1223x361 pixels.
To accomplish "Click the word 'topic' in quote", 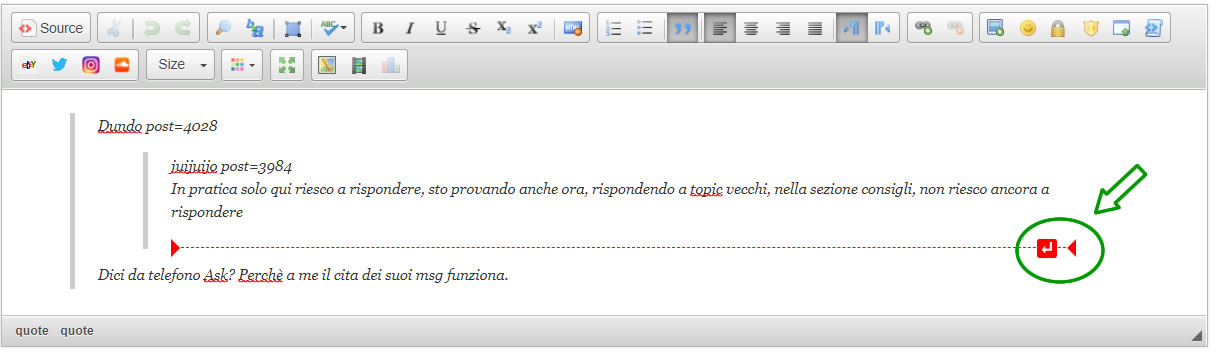I will pos(706,189).
